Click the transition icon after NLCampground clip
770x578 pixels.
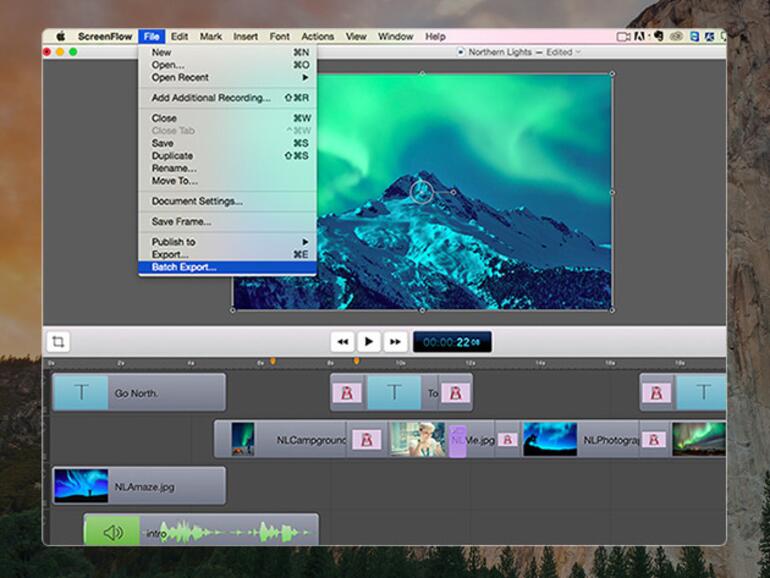pyautogui.click(x=366, y=440)
